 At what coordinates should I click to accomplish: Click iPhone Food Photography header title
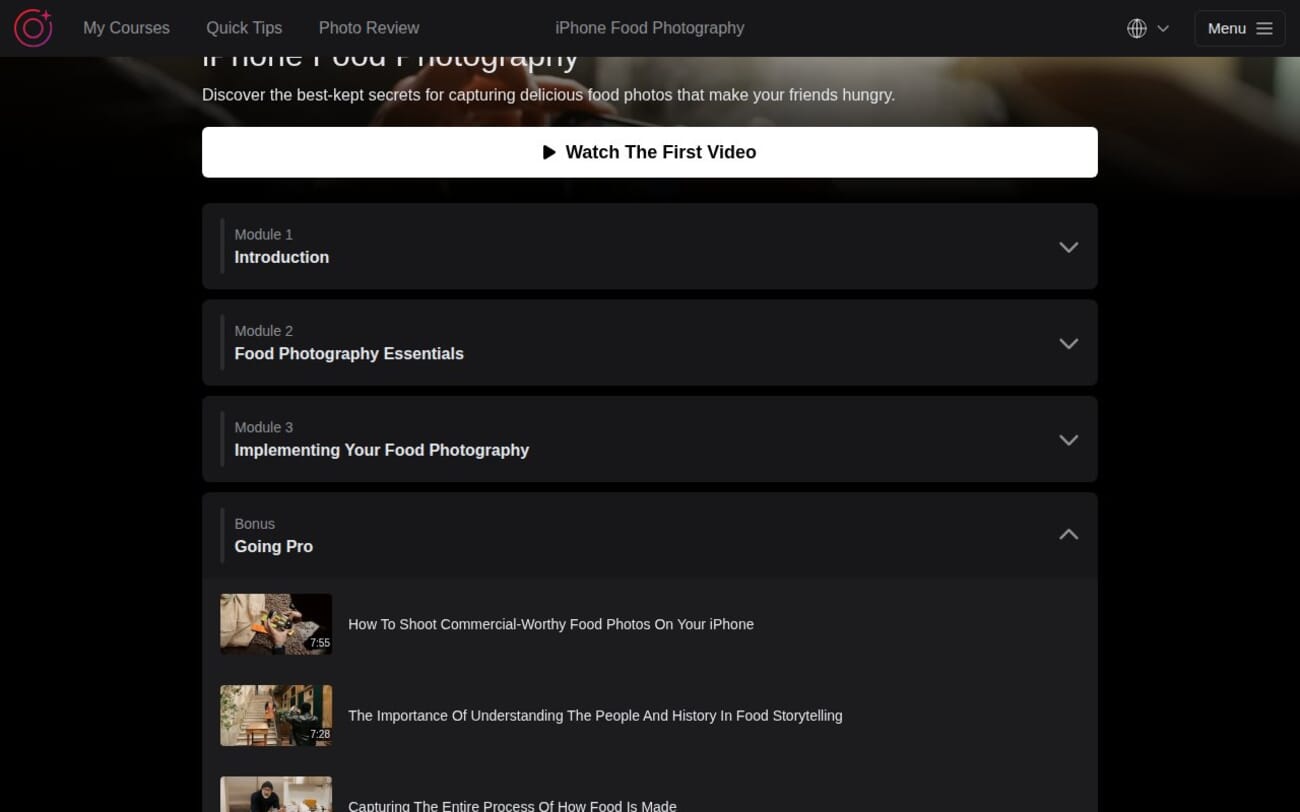[x=649, y=28]
